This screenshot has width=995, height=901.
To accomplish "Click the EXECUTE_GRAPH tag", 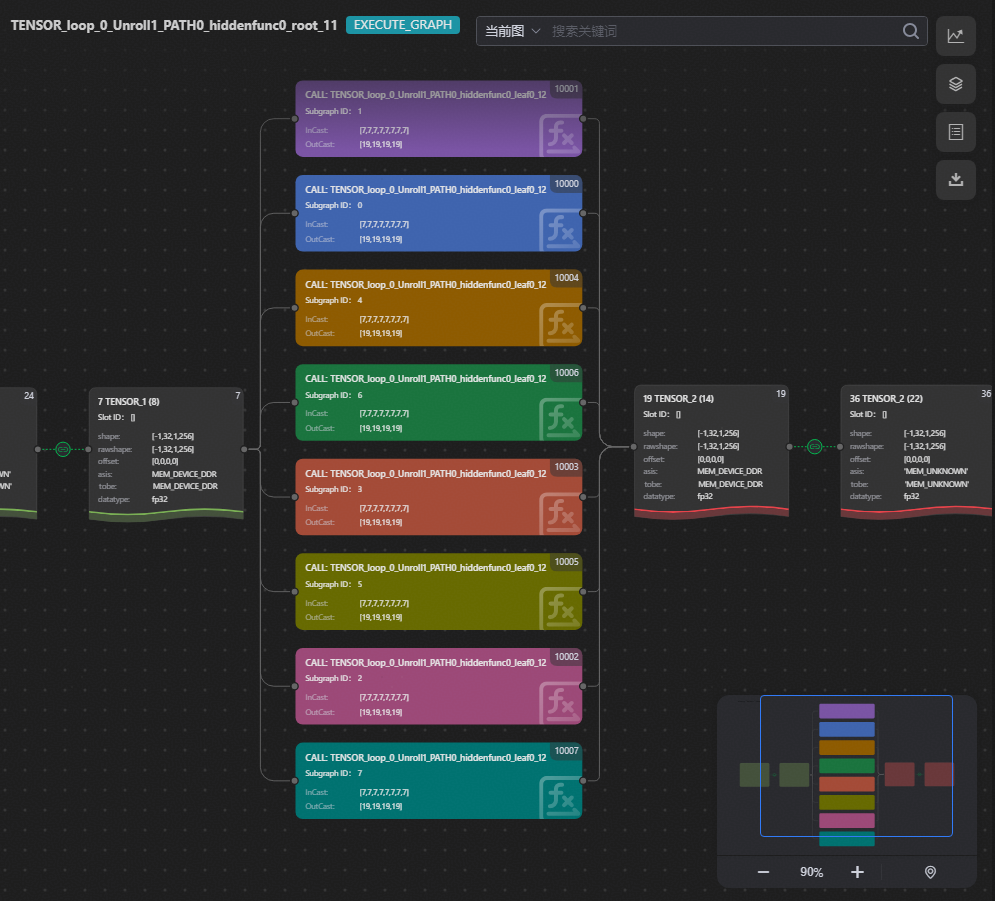I will pos(402,25).
